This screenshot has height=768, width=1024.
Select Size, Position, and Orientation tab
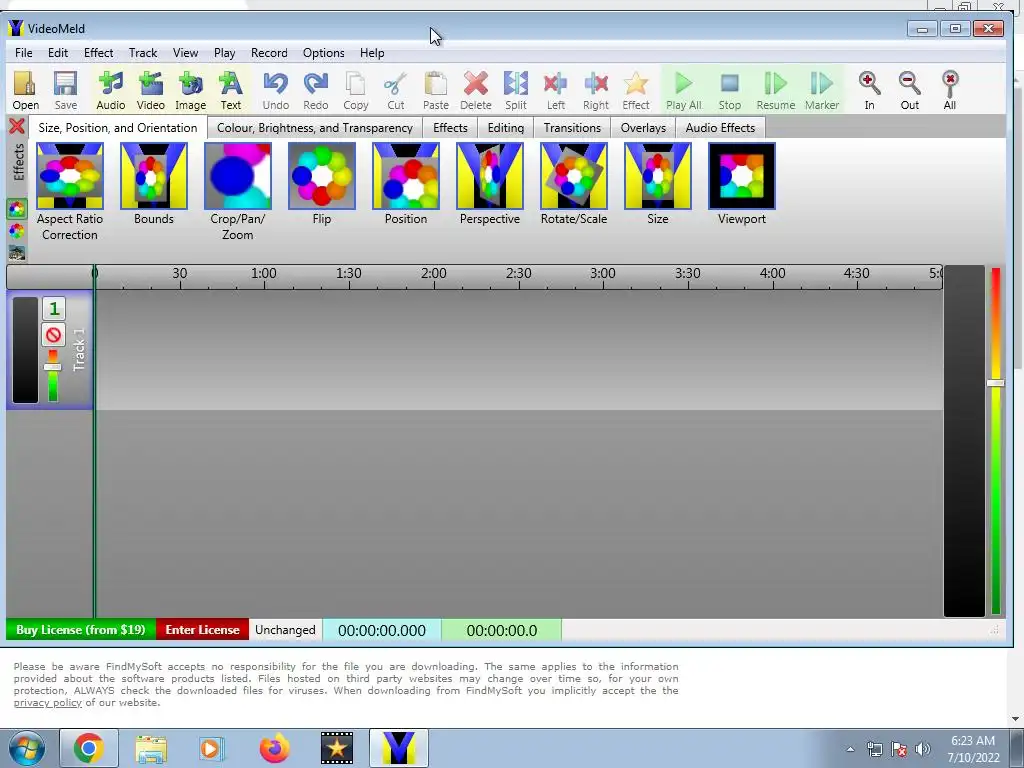[118, 127]
